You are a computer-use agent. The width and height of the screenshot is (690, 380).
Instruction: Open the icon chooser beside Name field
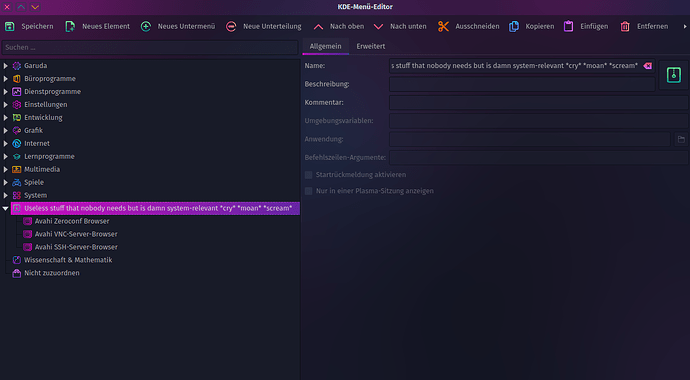coord(673,75)
